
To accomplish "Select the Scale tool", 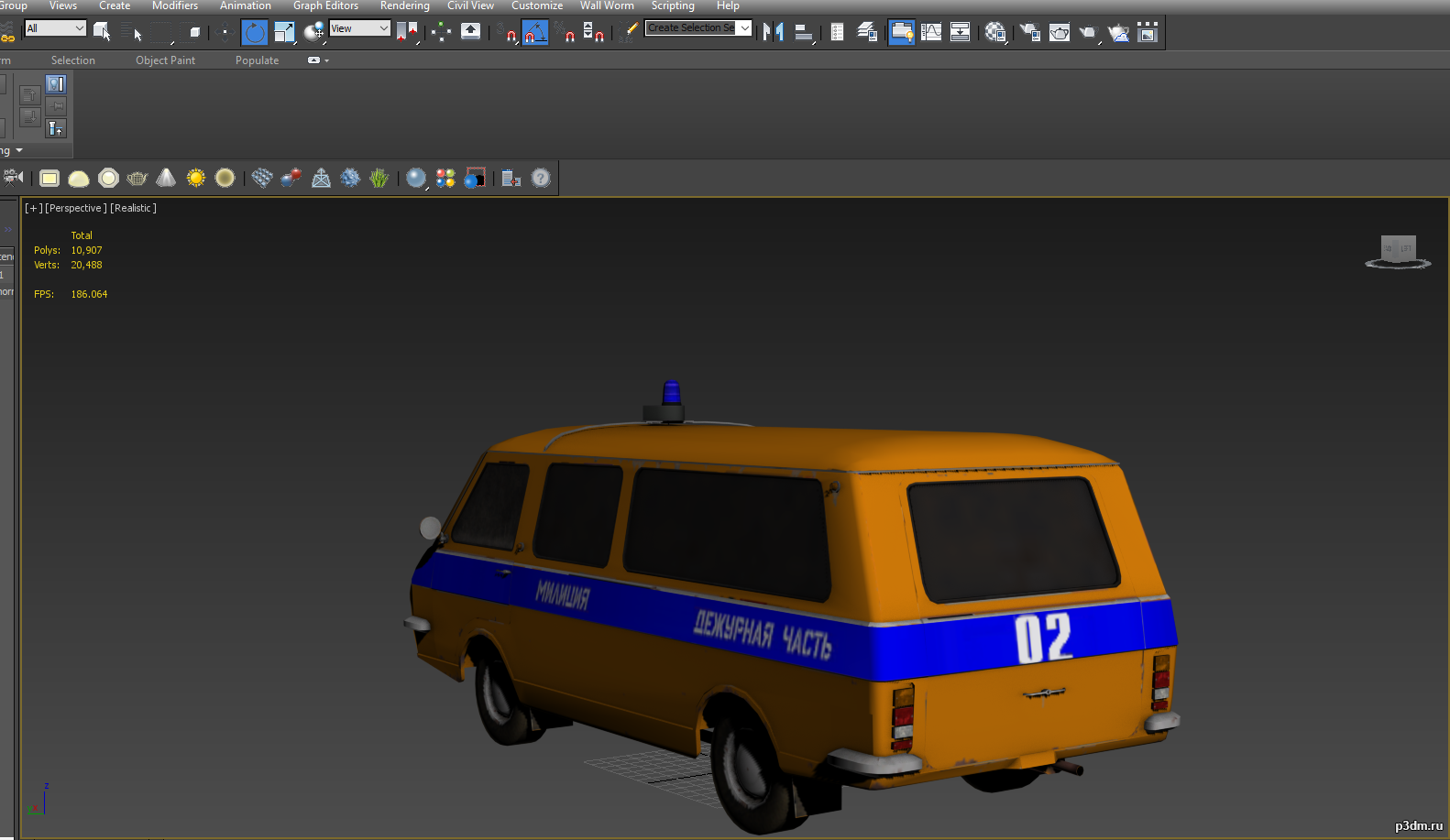I will [284, 33].
